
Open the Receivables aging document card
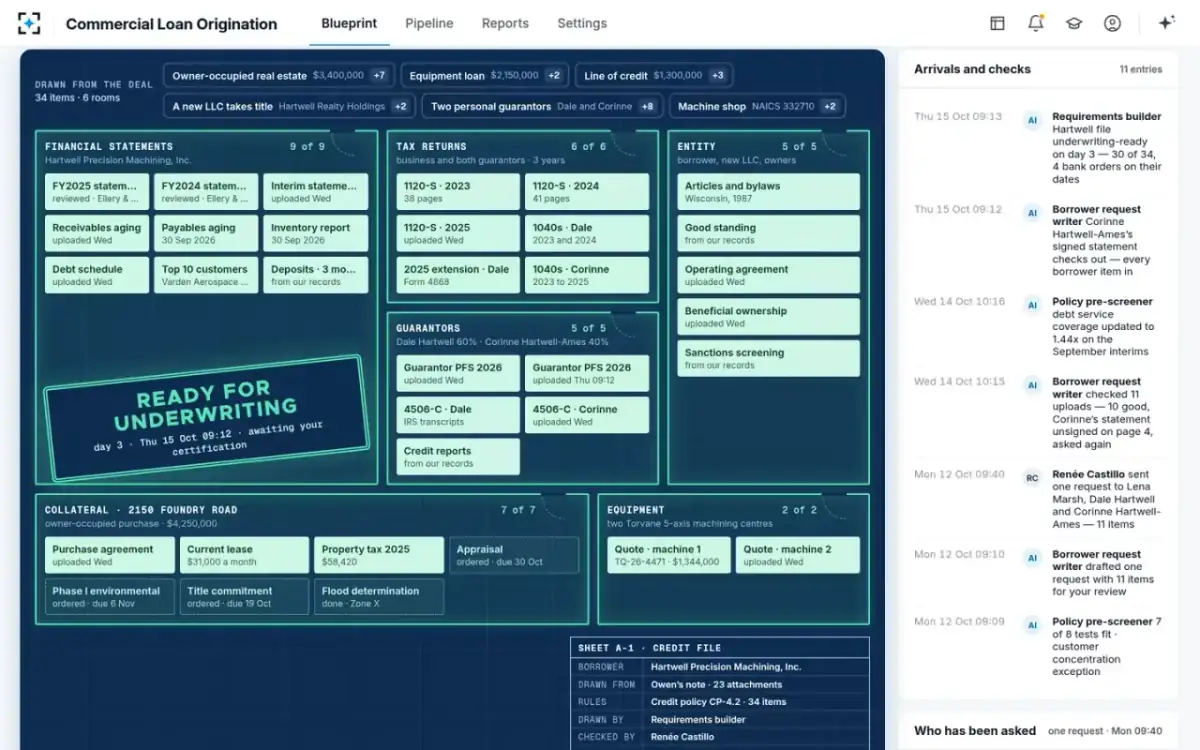click(97, 233)
